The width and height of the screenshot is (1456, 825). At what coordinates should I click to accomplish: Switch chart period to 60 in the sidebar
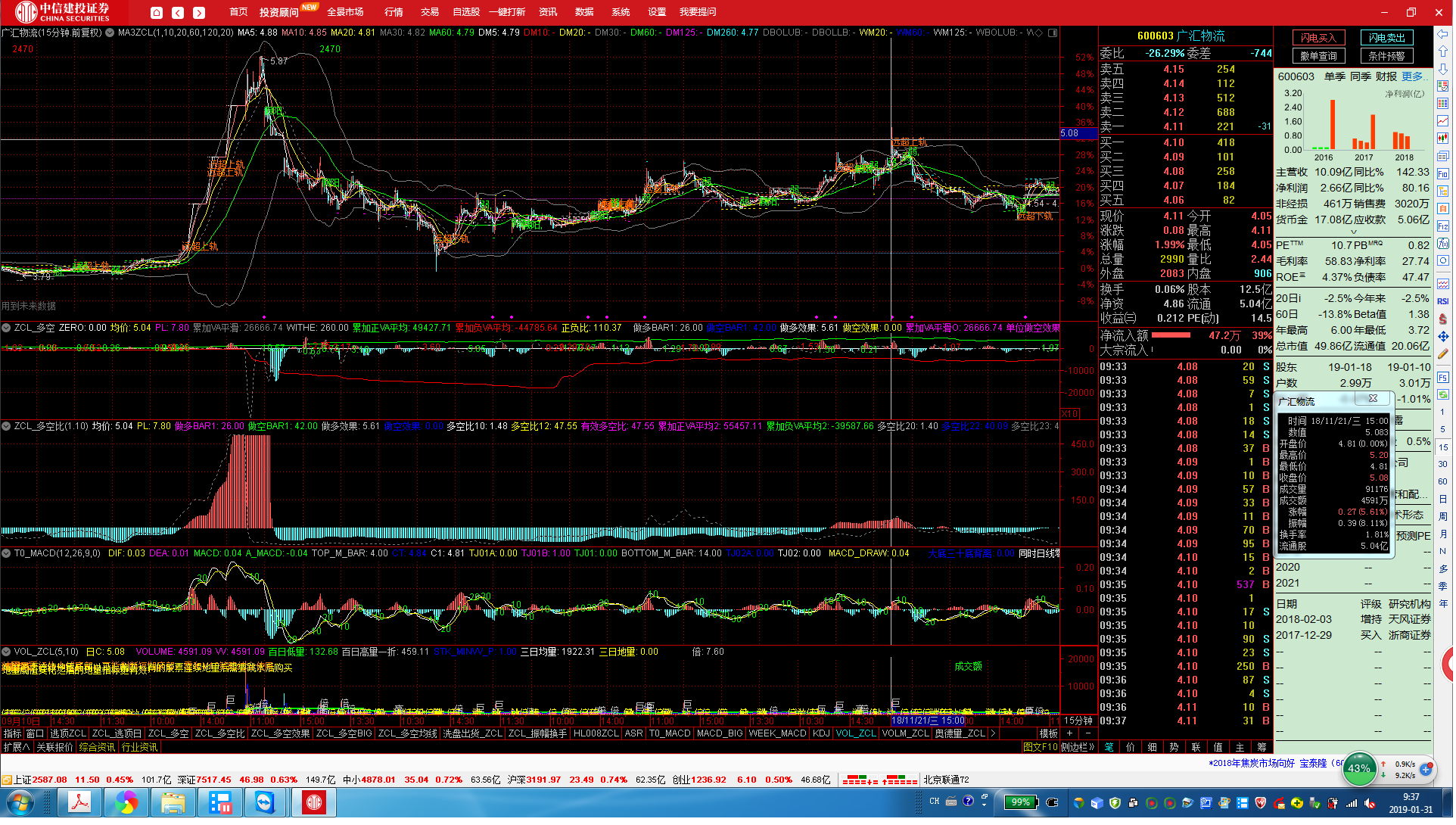(x=1443, y=481)
